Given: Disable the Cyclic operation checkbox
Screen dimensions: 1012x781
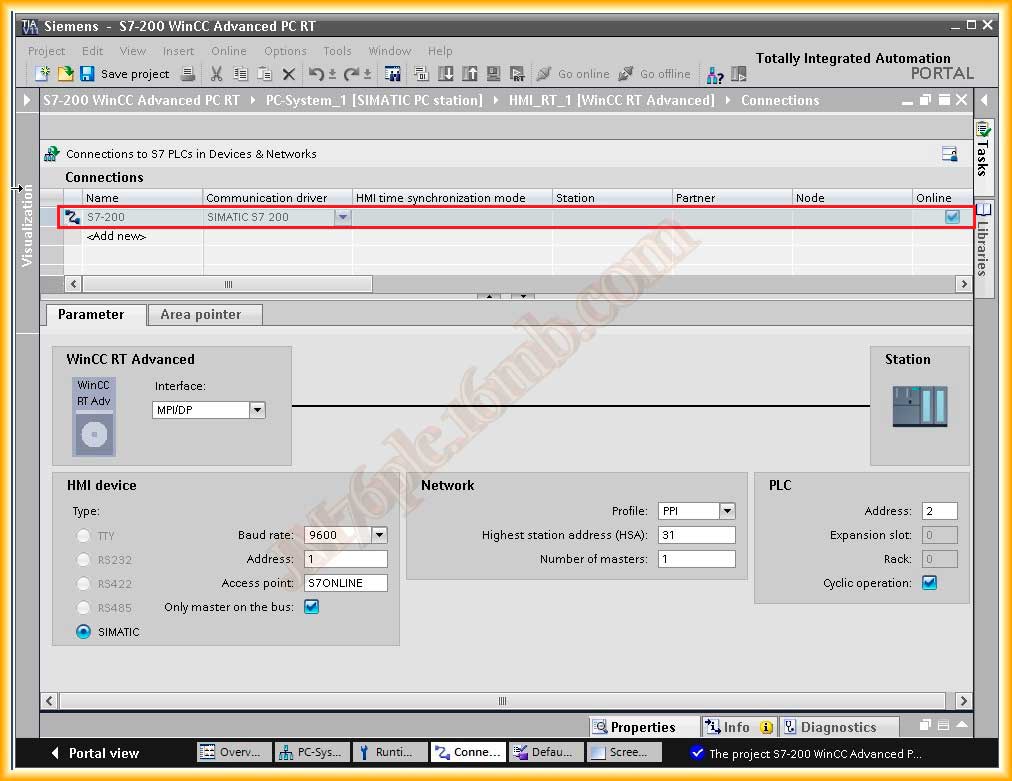Looking at the screenshot, I should click(929, 583).
